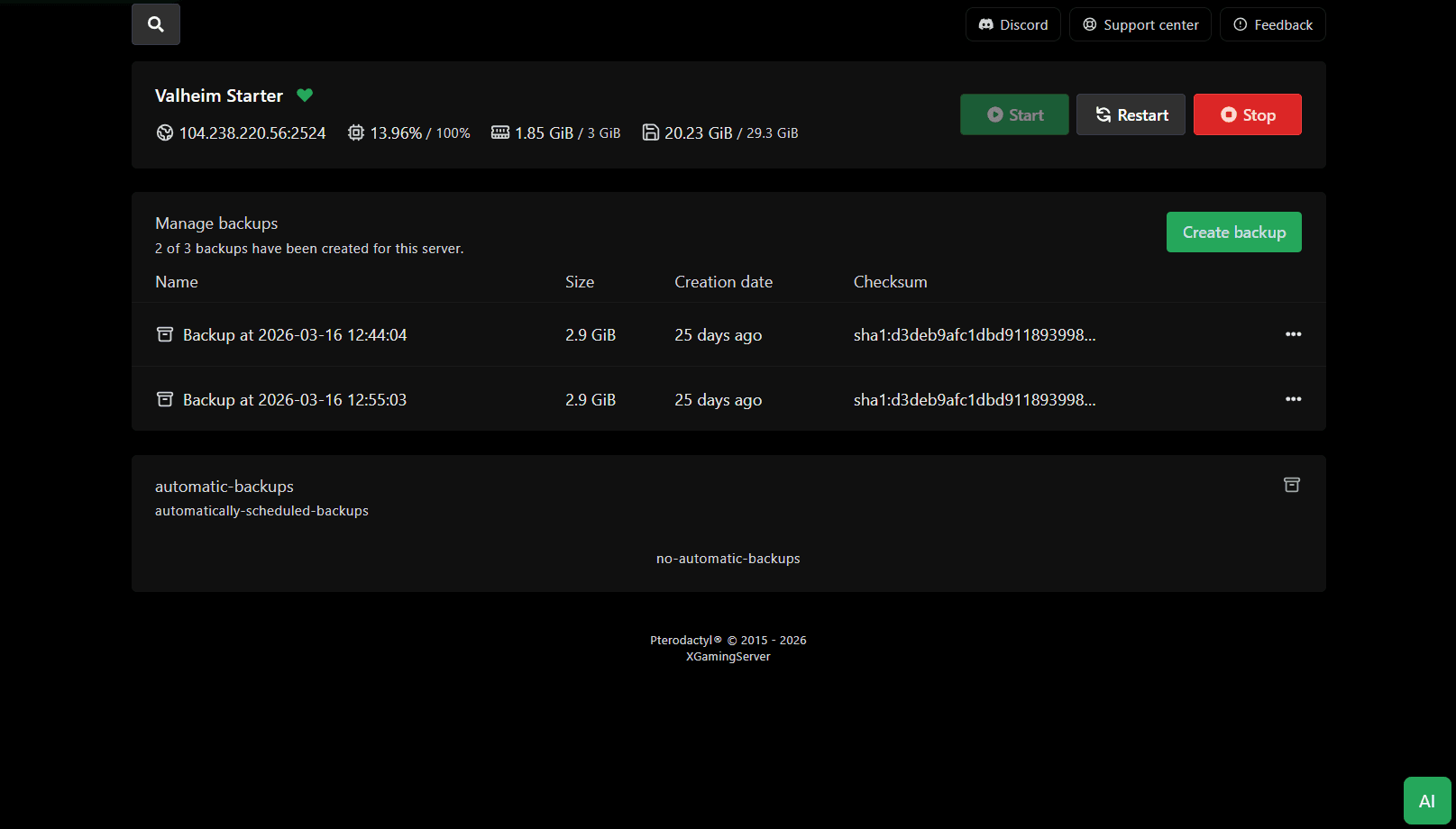Click the Pterodactyl footer link
Image resolution: width=1456 pixels, height=829 pixels.
click(x=685, y=641)
